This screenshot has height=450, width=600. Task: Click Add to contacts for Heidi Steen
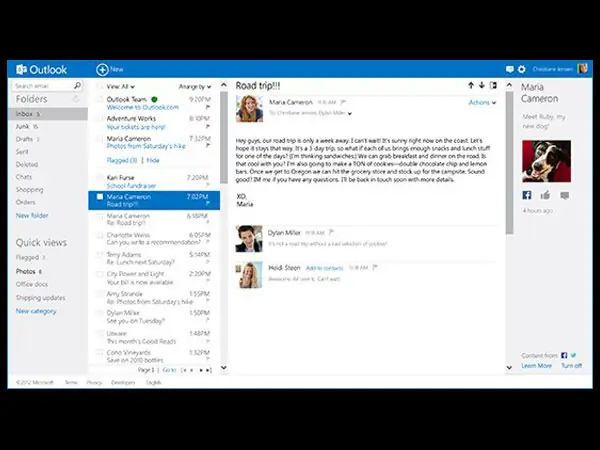pos(324,268)
